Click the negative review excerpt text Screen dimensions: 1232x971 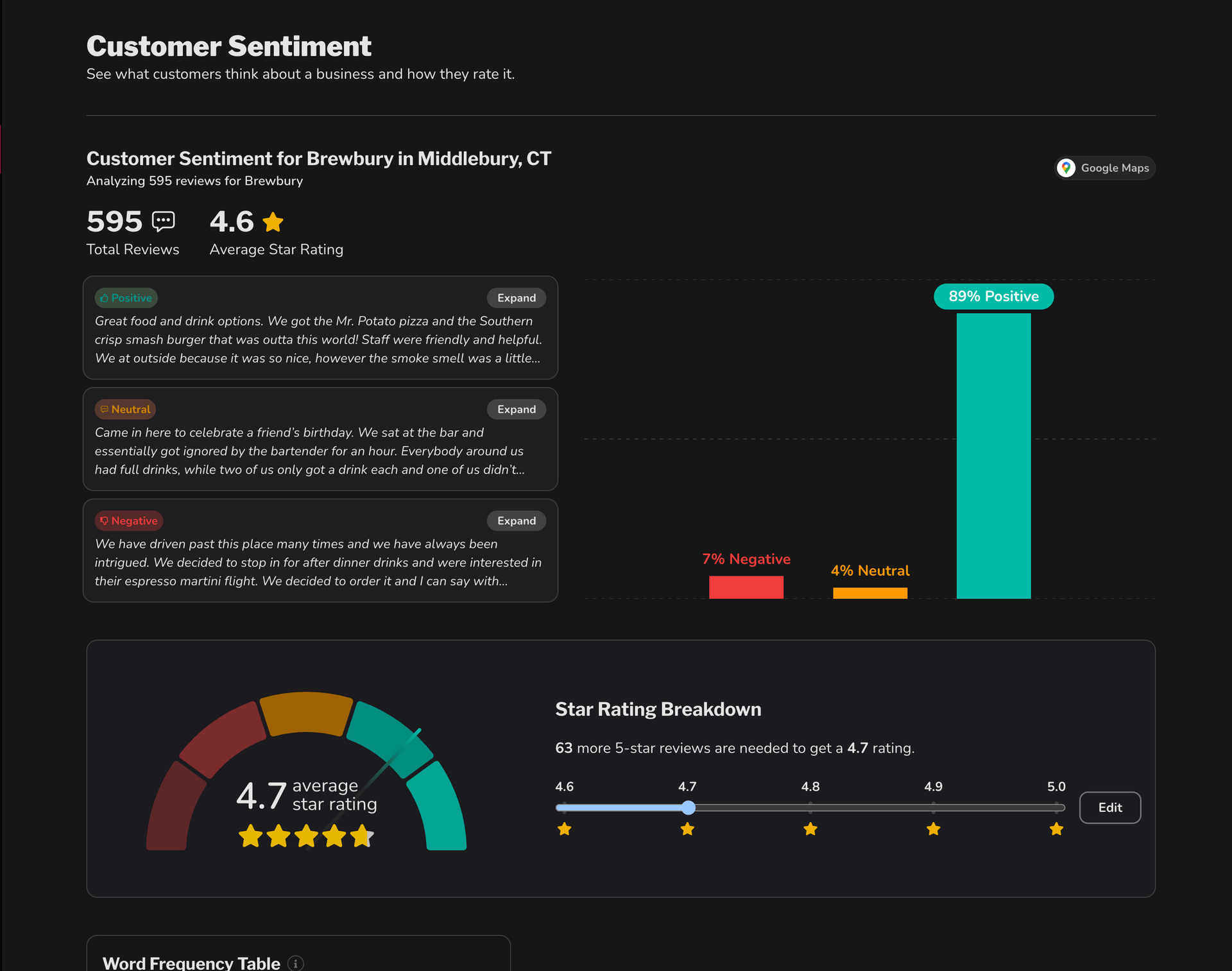[x=318, y=562]
